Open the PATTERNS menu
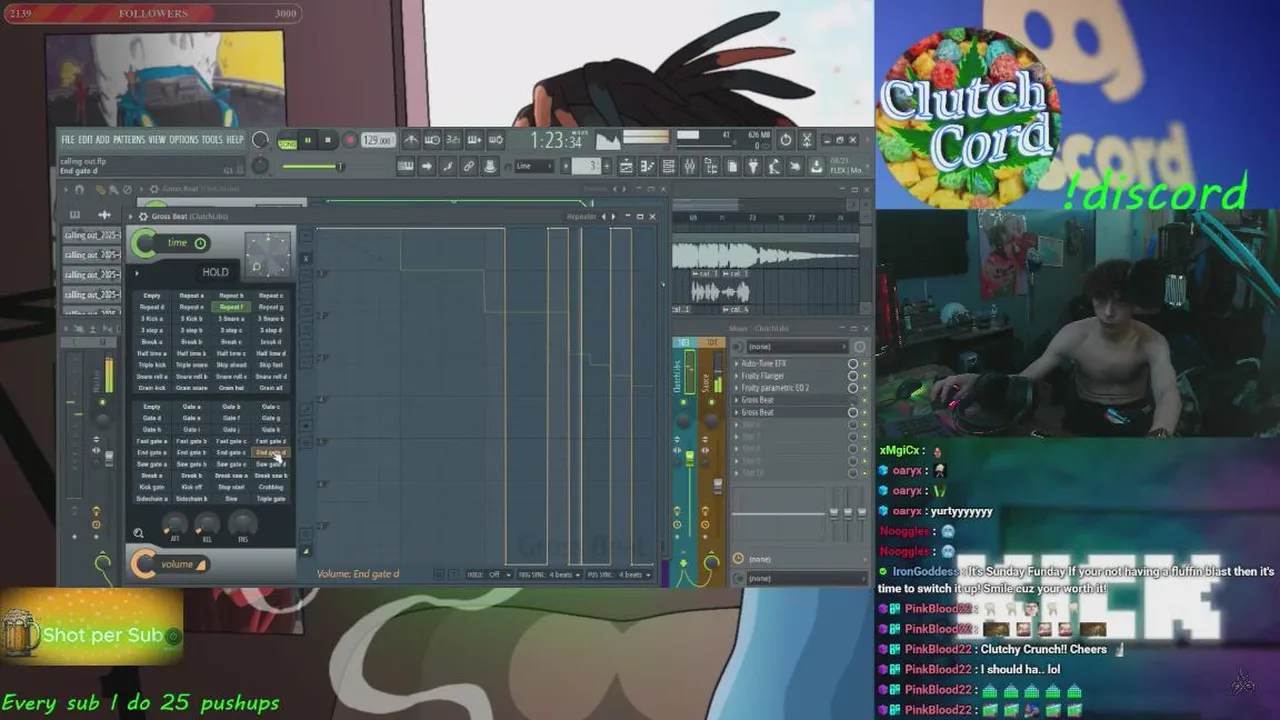This screenshot has height=720, width=1280. [128, 140]
